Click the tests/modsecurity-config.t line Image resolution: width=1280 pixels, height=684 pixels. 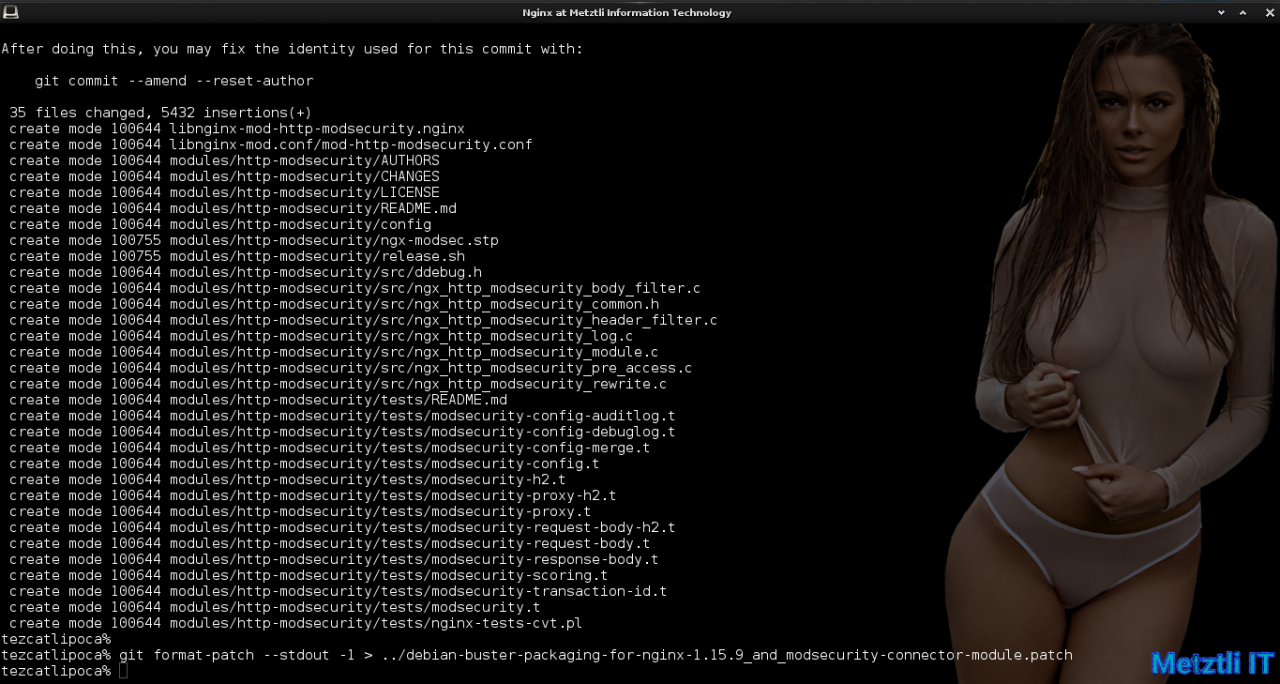[304, 465]
